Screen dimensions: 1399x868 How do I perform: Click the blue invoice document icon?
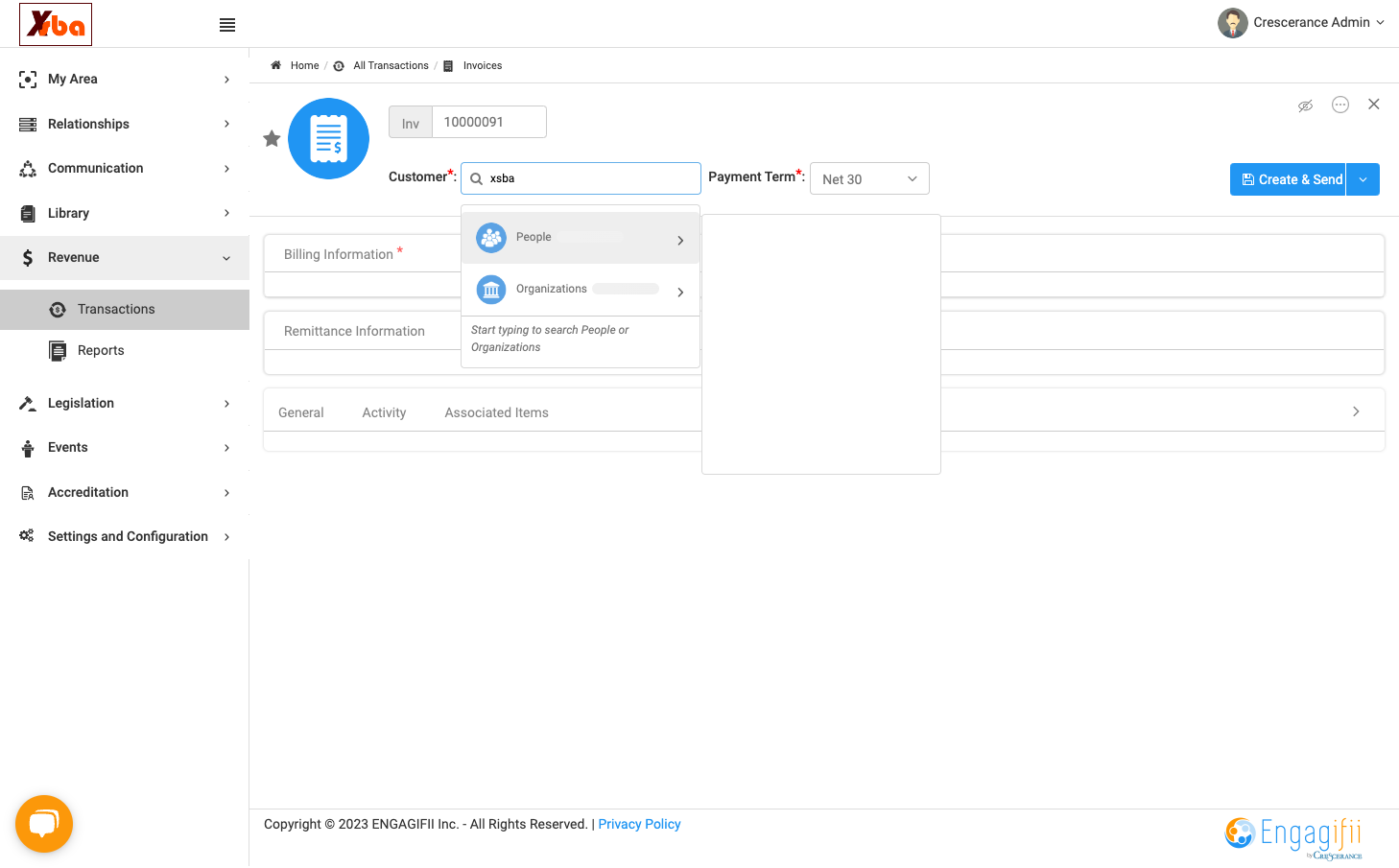[329, 139]
